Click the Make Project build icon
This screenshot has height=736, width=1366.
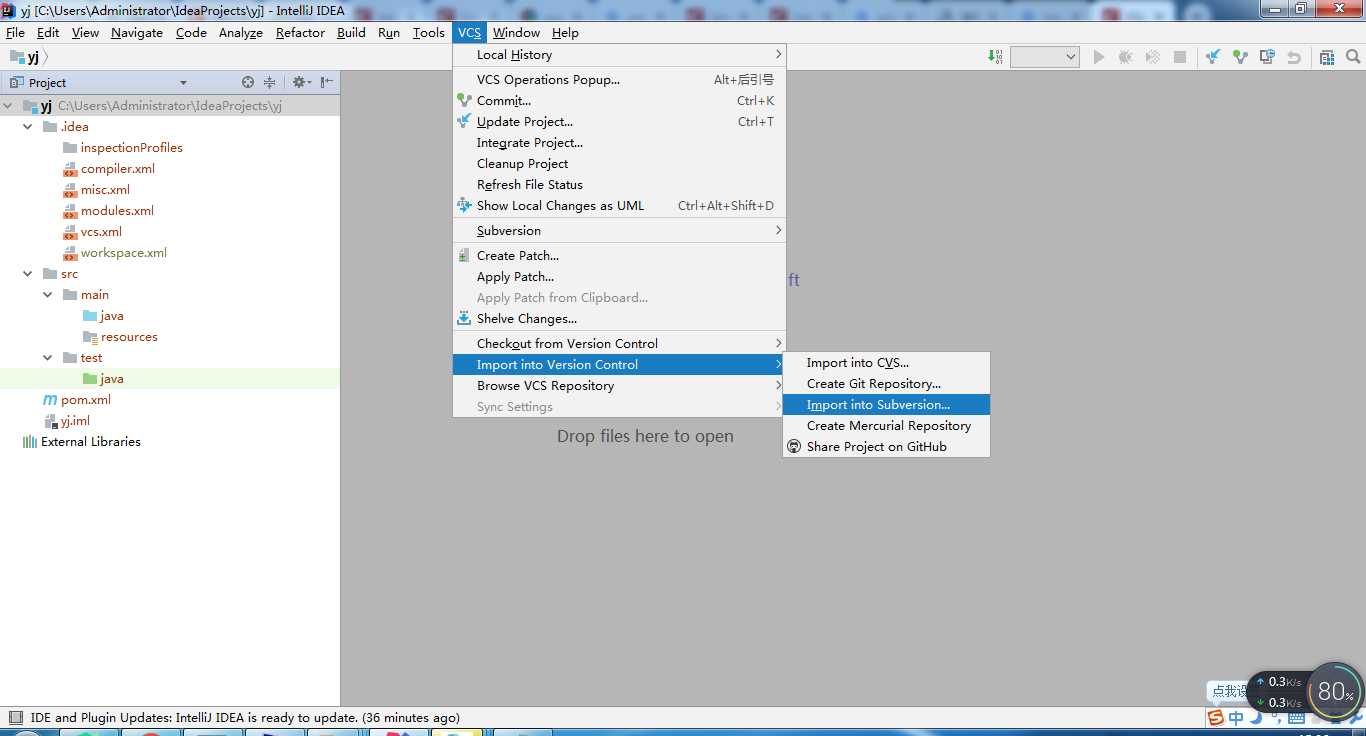995,57
